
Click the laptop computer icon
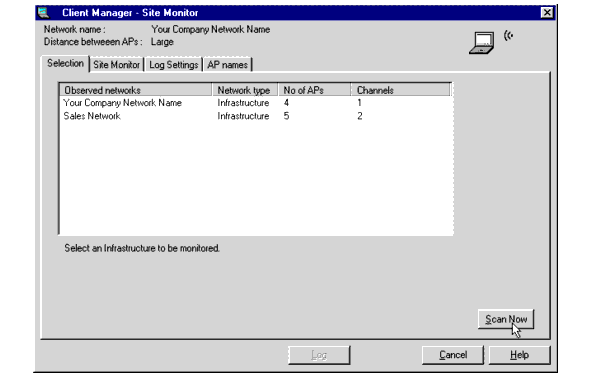(482, 43)
